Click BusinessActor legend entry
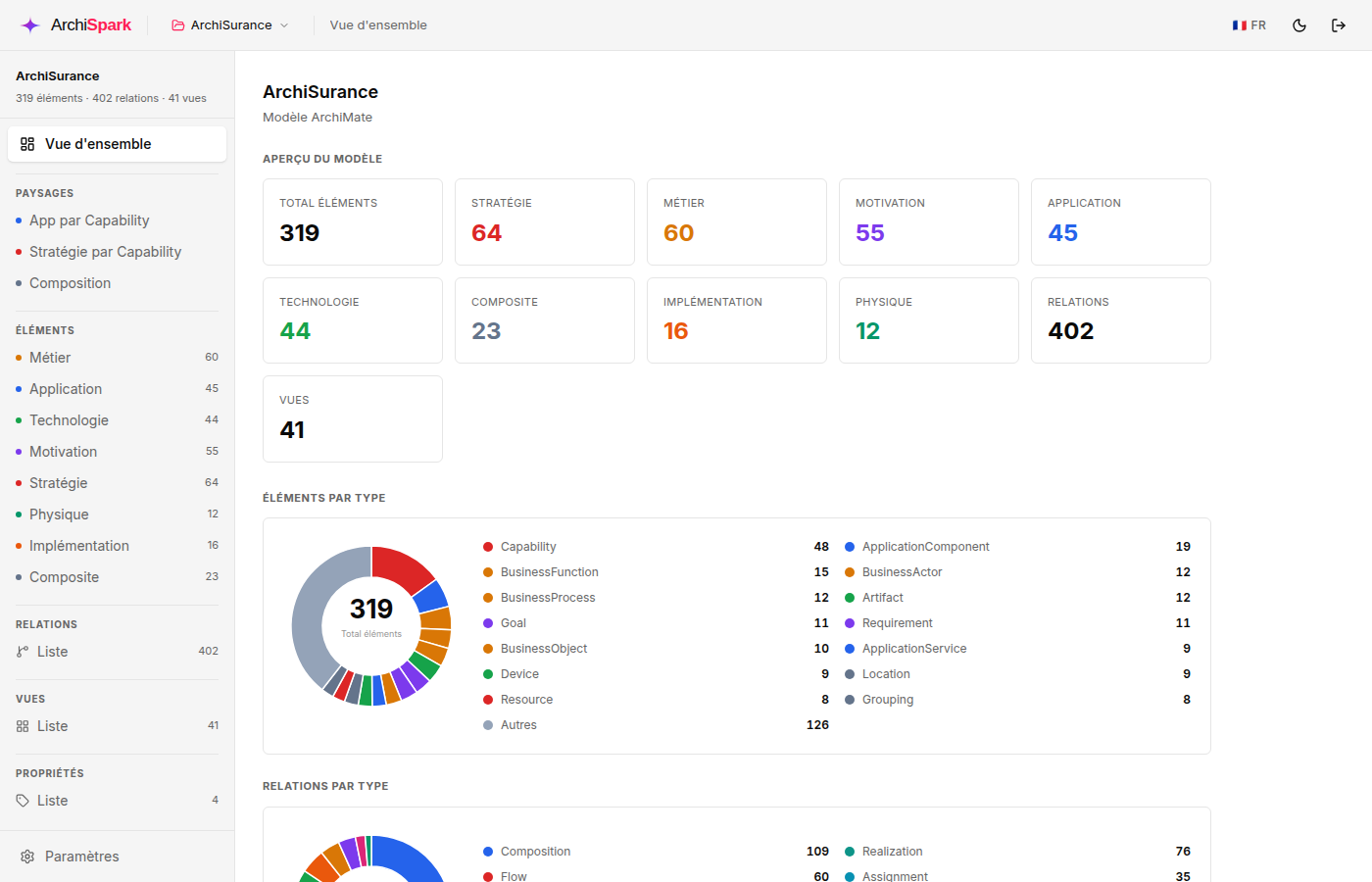Screen dimensions: 1372x882 pos(1017,572)
